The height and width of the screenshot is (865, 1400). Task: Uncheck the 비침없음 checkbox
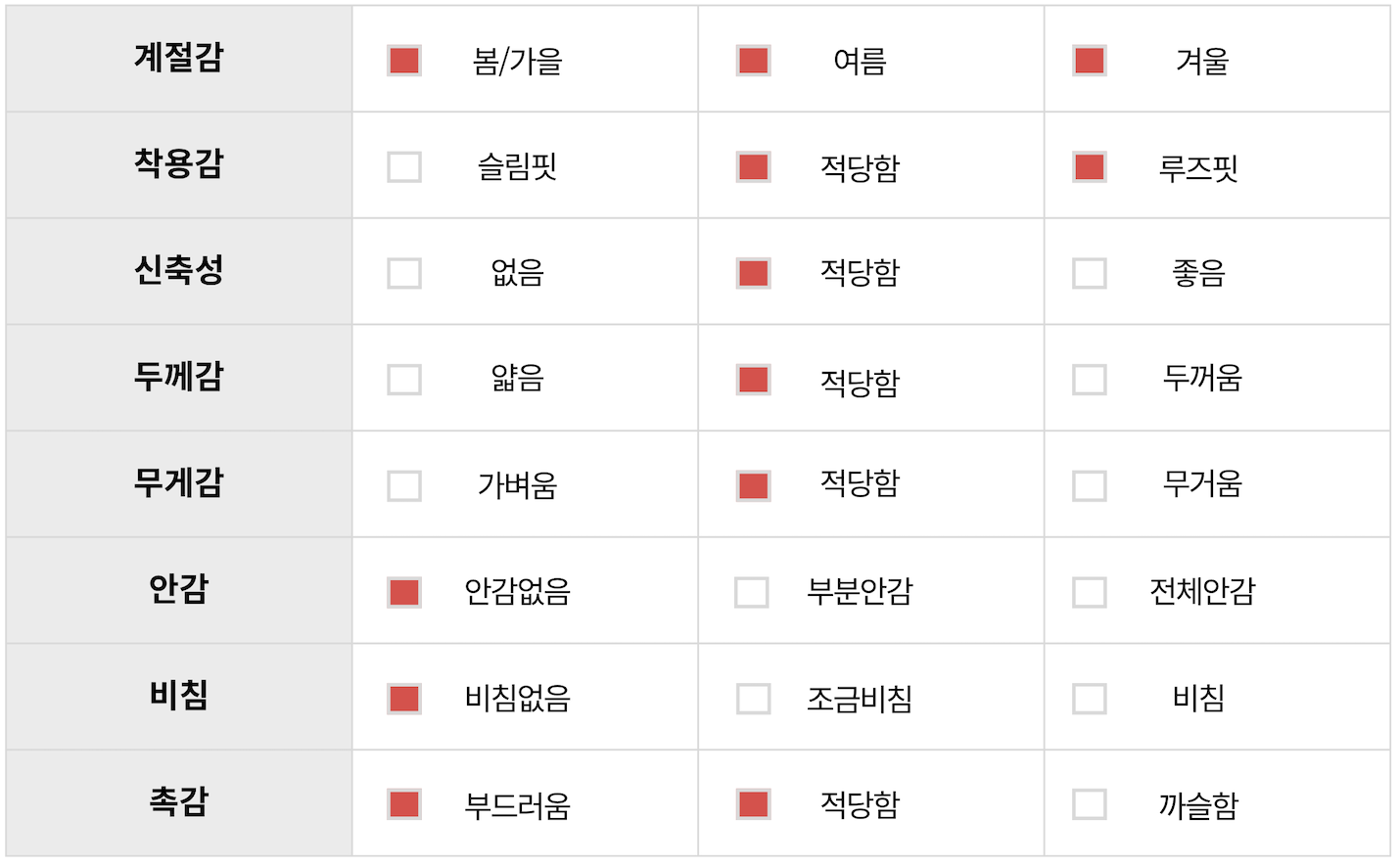[x=404, y=699]
